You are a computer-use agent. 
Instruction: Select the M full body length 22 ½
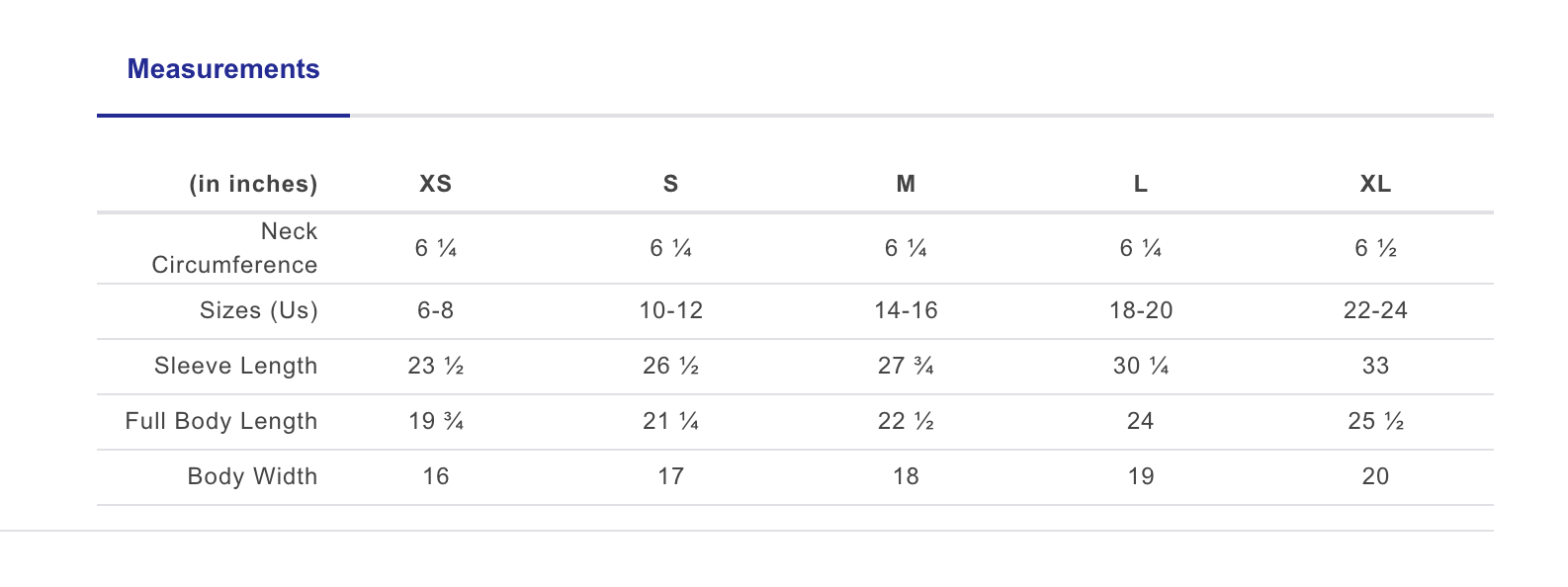[906, 421]
